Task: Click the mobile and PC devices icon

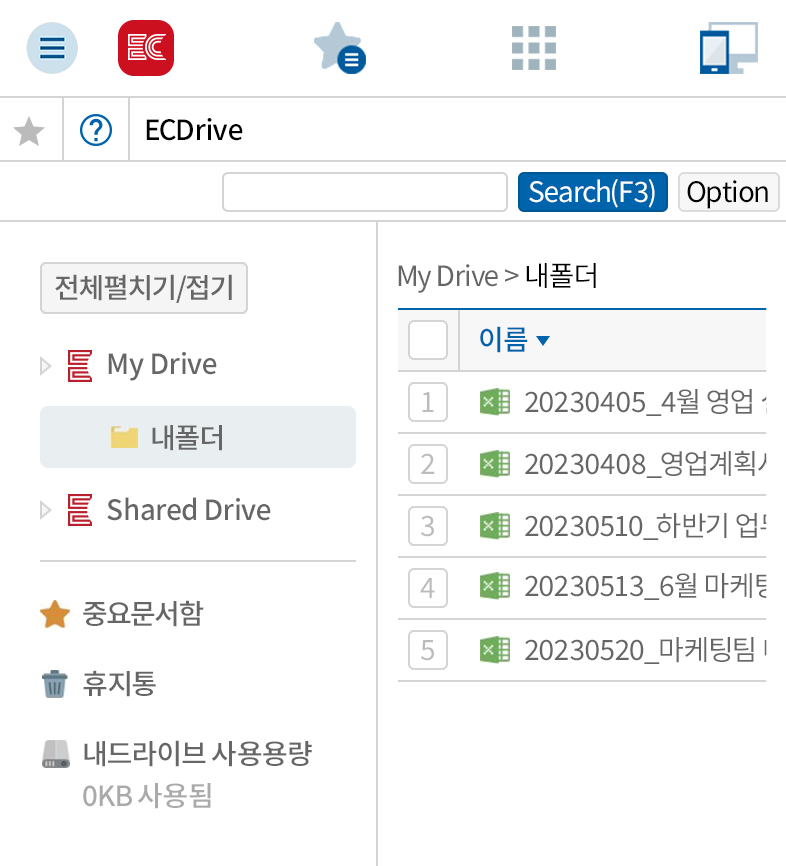Action: click(729, 48)
